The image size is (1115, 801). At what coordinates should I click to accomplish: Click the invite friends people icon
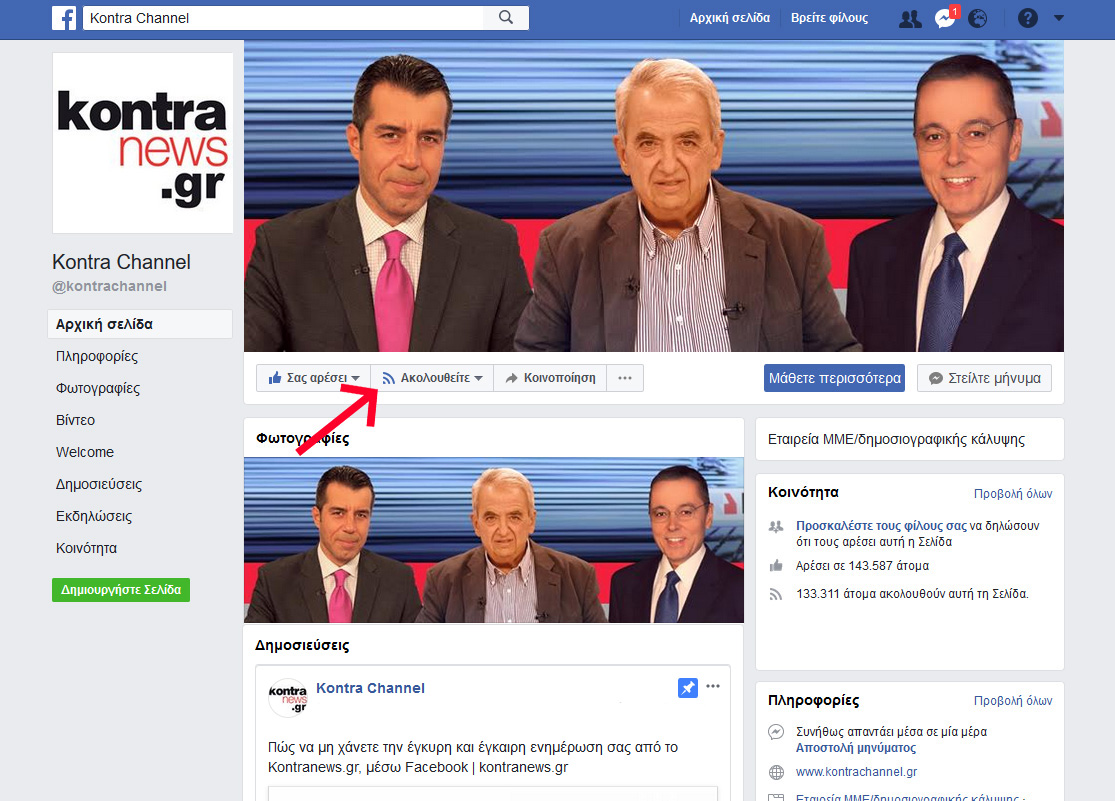[x=776, y=526]
